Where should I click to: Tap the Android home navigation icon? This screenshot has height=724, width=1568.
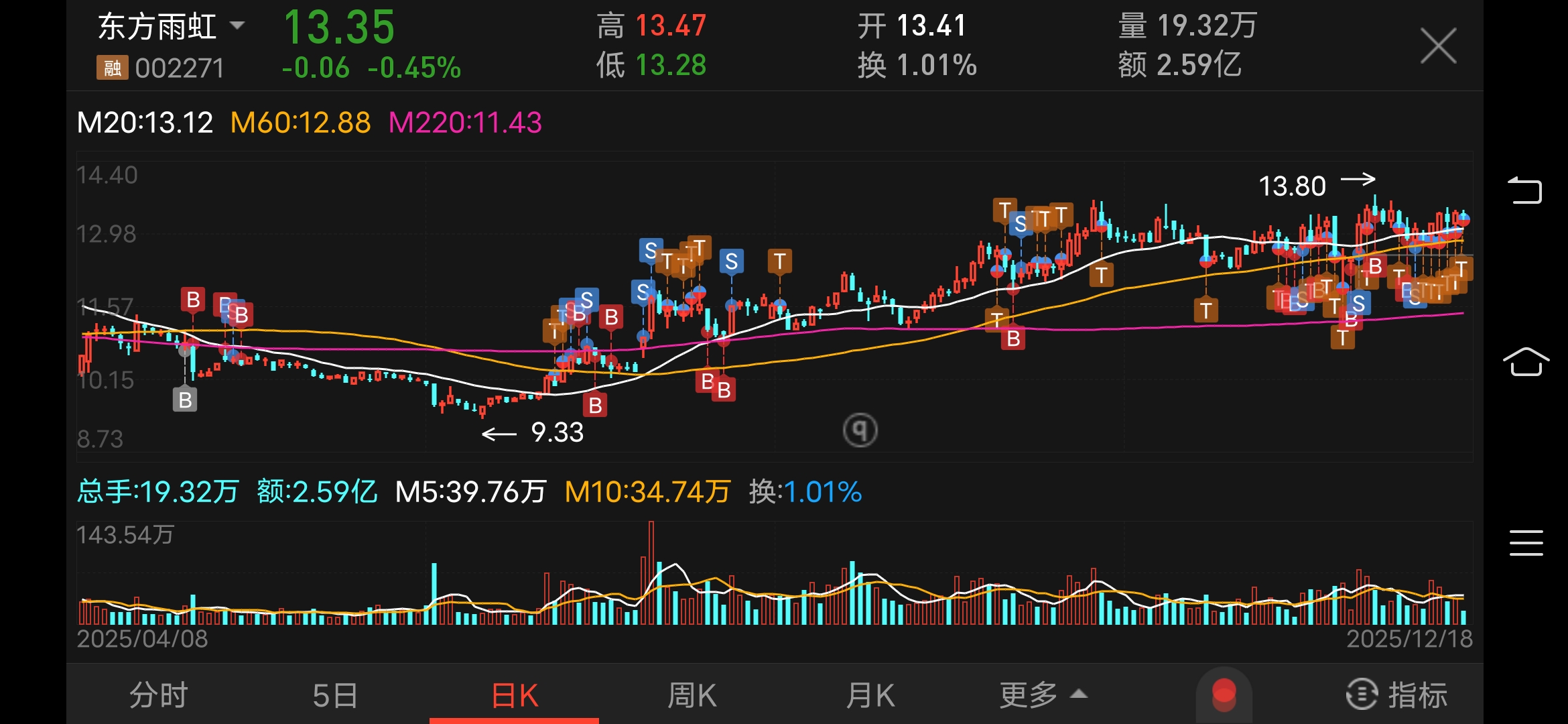pos(1526,362)
